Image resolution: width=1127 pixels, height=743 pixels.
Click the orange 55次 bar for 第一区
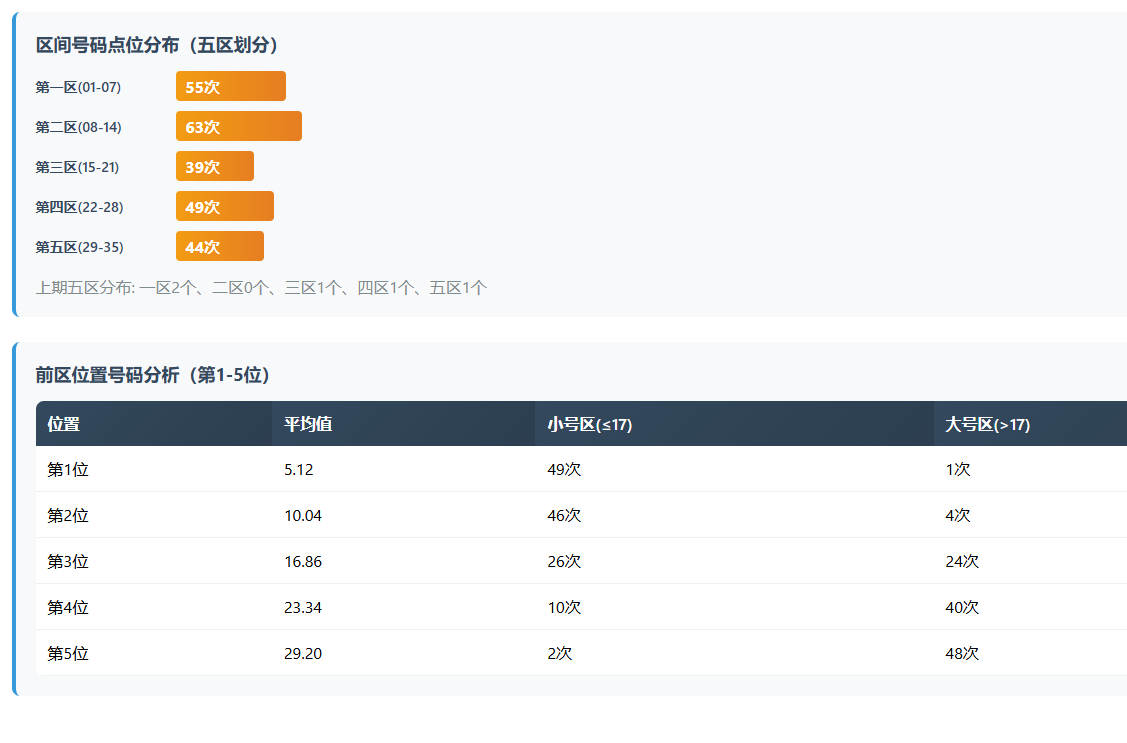pyautogui.click(x=230, y=87)
